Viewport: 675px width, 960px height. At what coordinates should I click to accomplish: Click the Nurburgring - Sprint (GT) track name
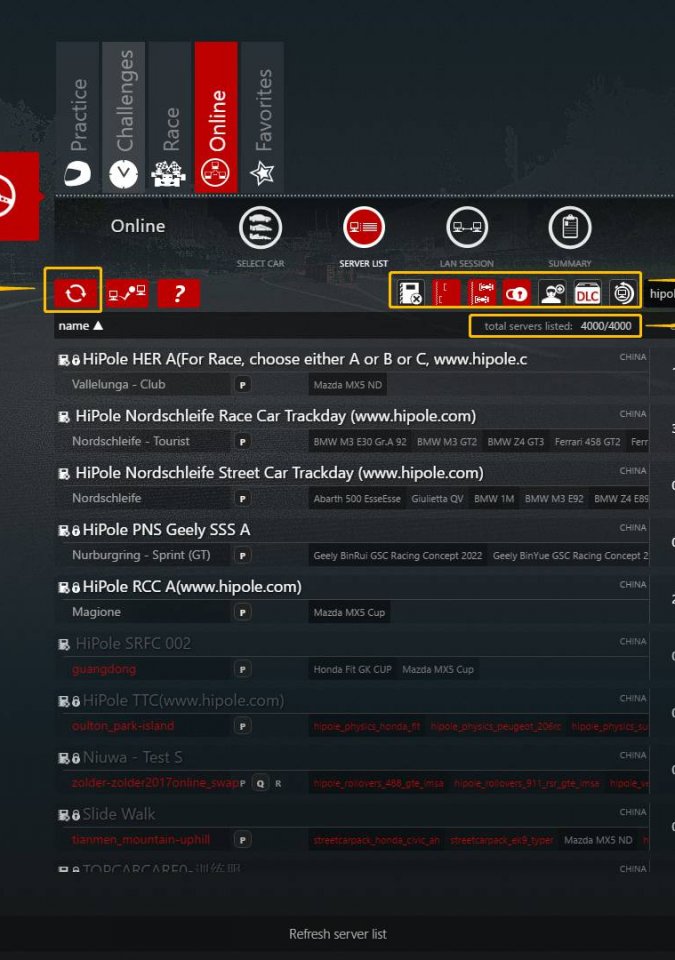pyautogui.click(x=141, y=555)
